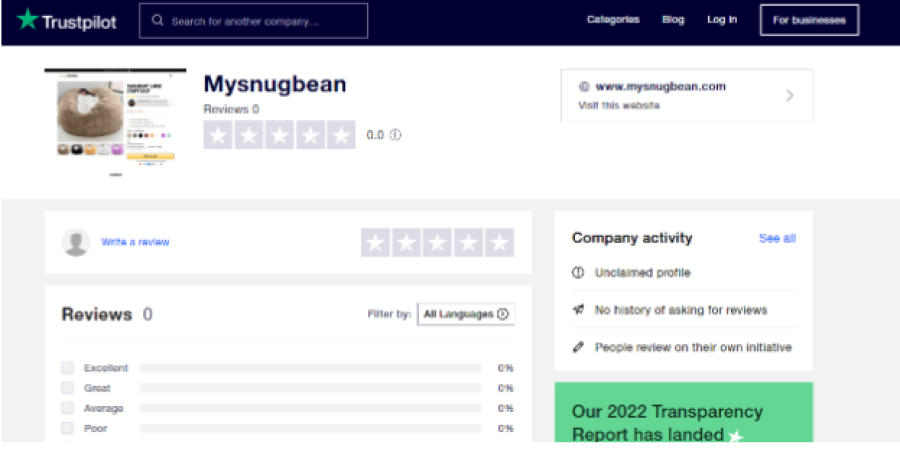Viewport: 900px width, 461px height.
Task: Tick the Poor filter checkbox
Action: click(x=68, y=428)
